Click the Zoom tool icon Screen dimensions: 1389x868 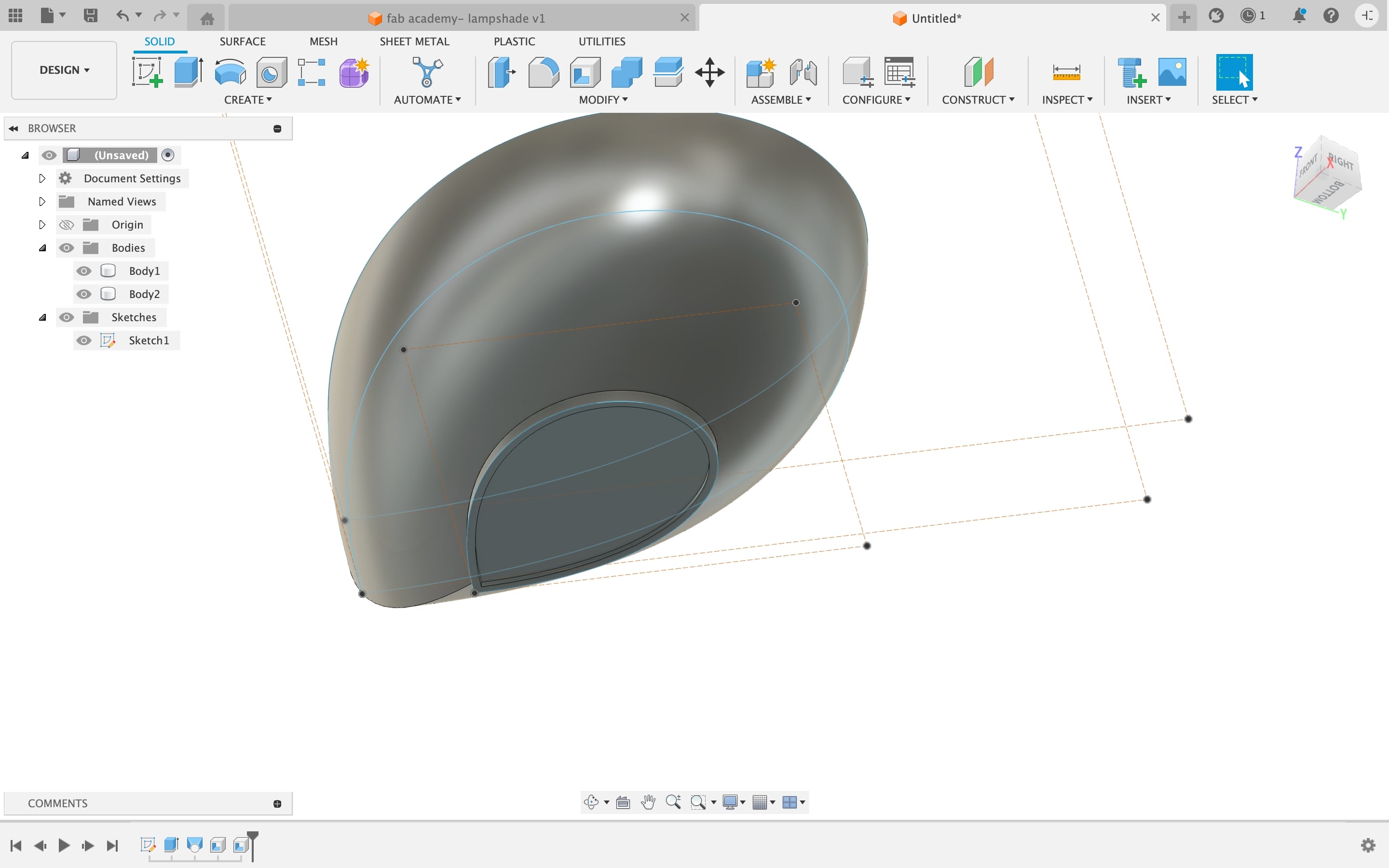click(x=673, y=802)
